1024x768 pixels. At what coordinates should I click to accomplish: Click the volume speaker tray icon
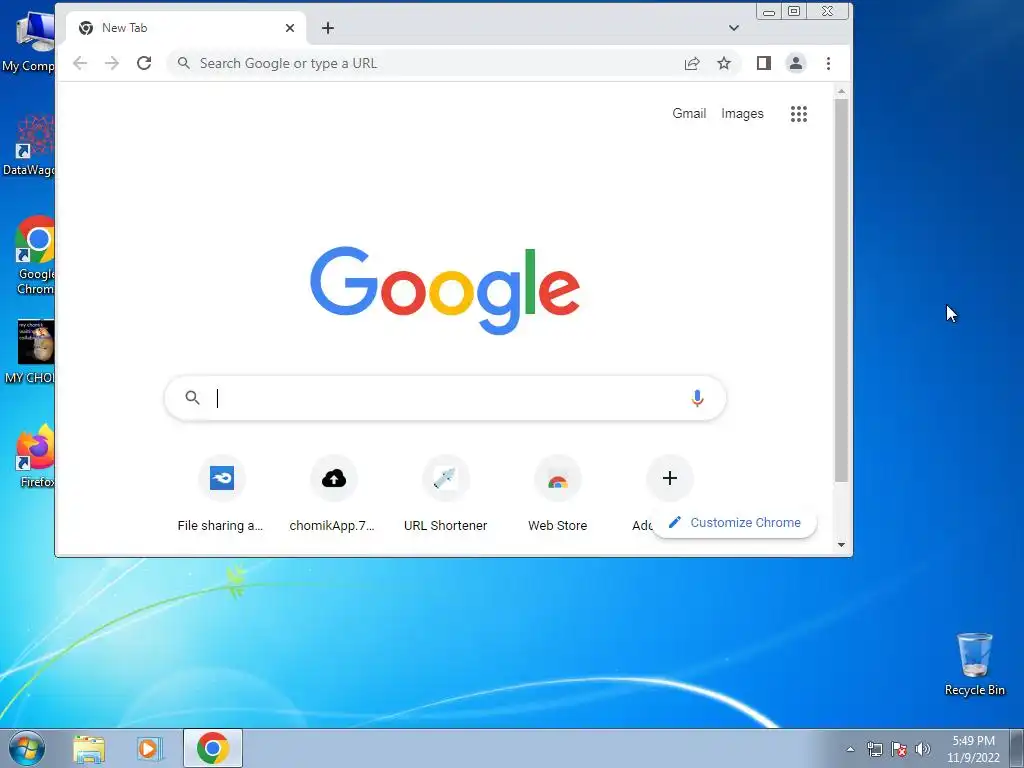click(923, 749)
